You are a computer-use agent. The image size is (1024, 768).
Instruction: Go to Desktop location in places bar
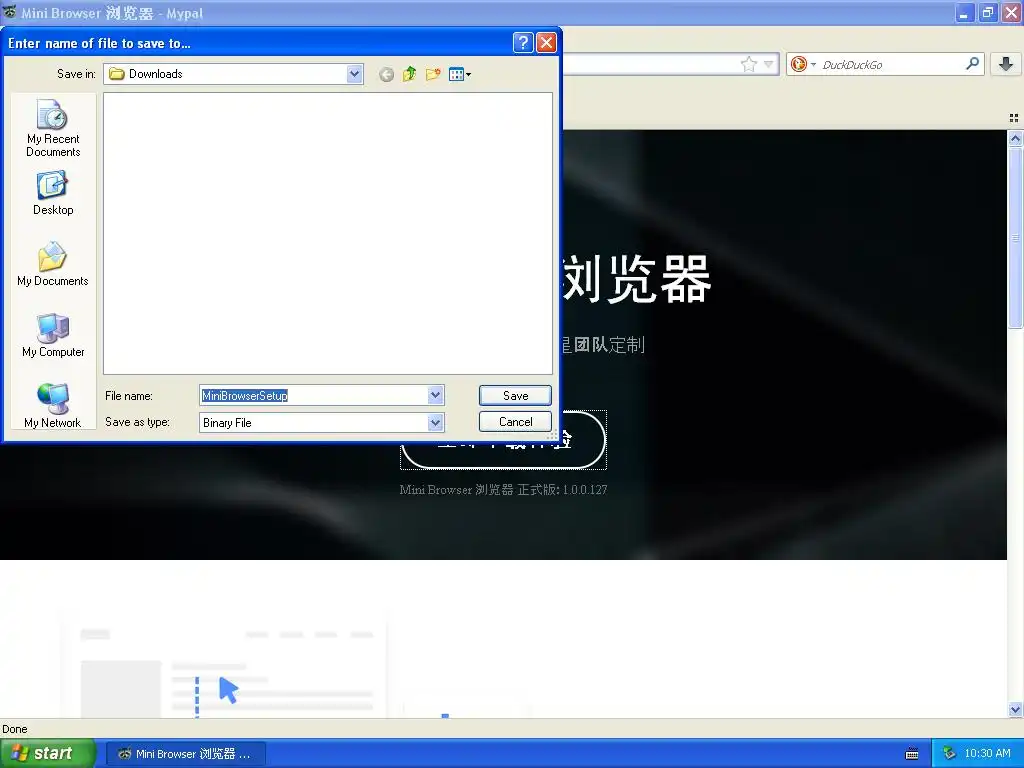[53, 193]
